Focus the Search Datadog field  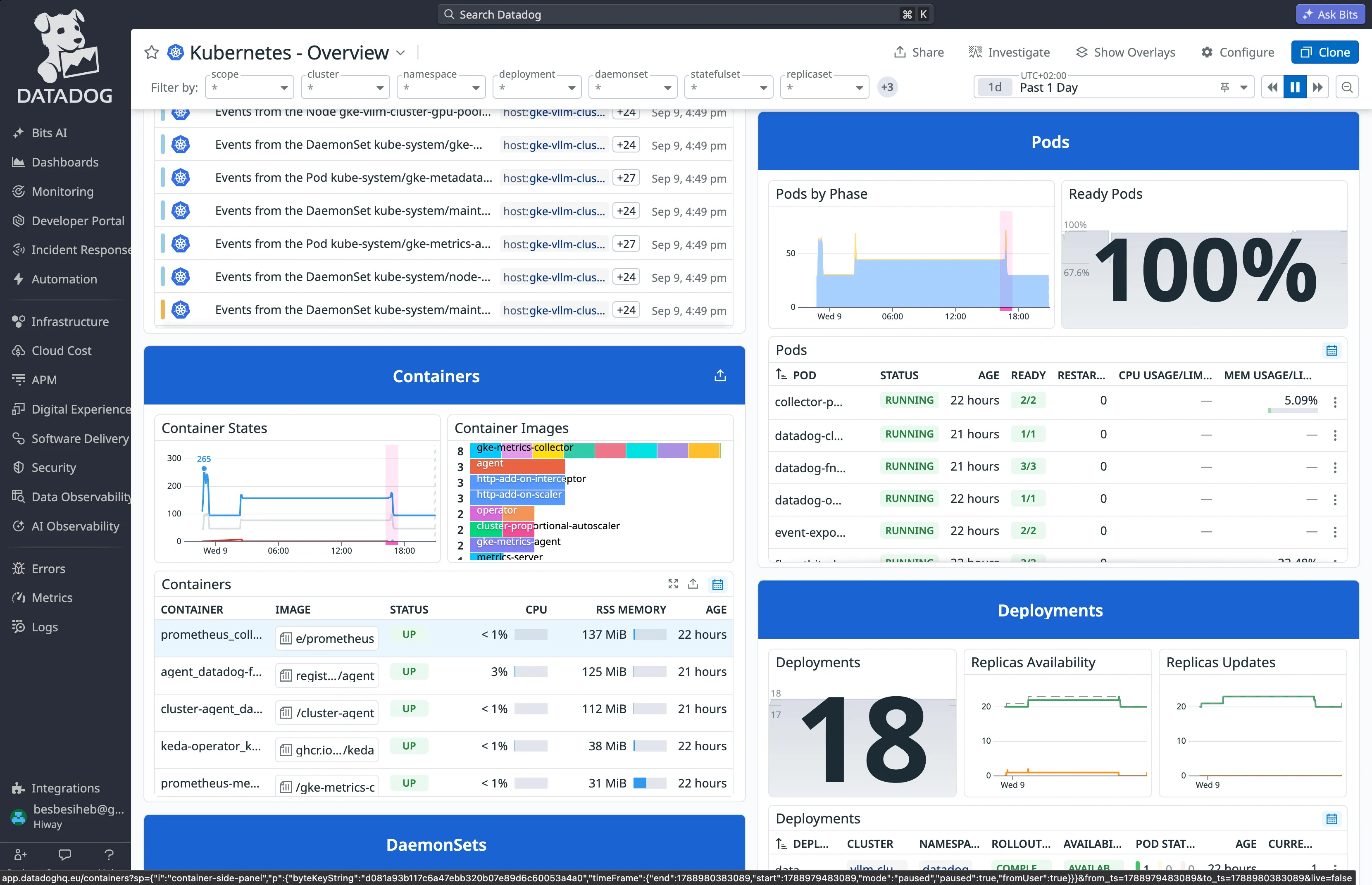coord(685,14)
